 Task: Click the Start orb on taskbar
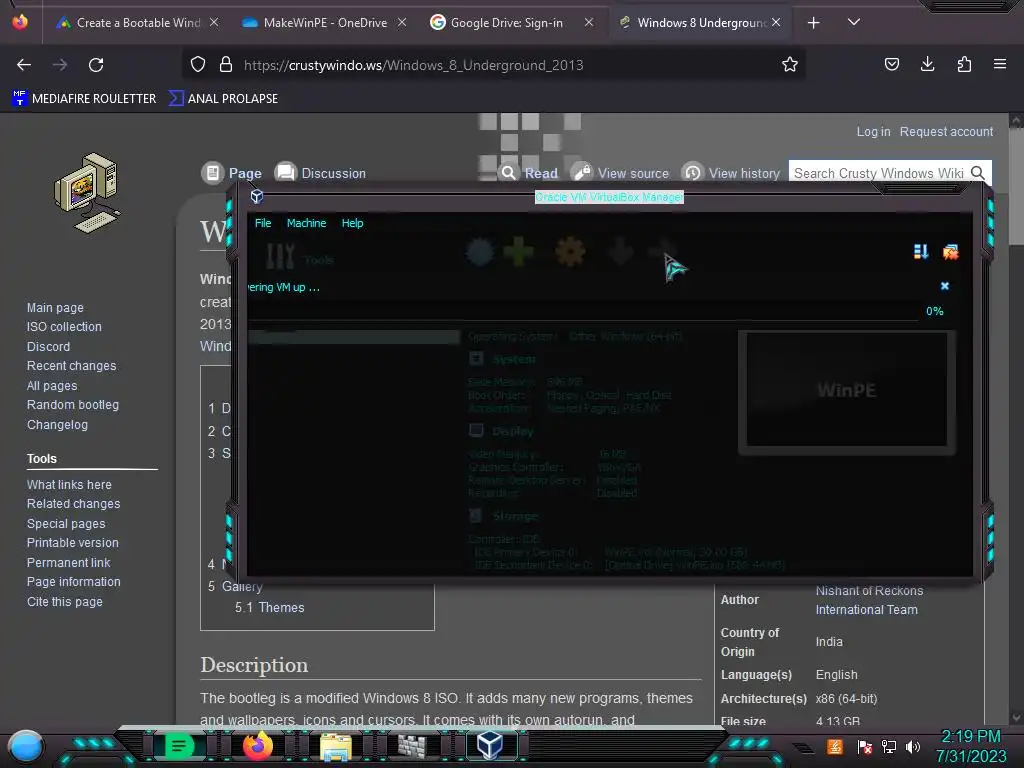pyautogui.click(x=26, y=746)
